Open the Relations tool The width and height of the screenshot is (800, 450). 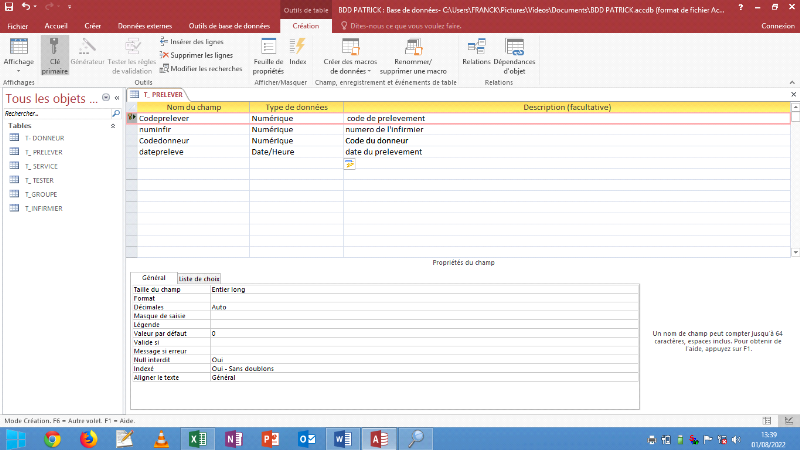tap(476, 48)
